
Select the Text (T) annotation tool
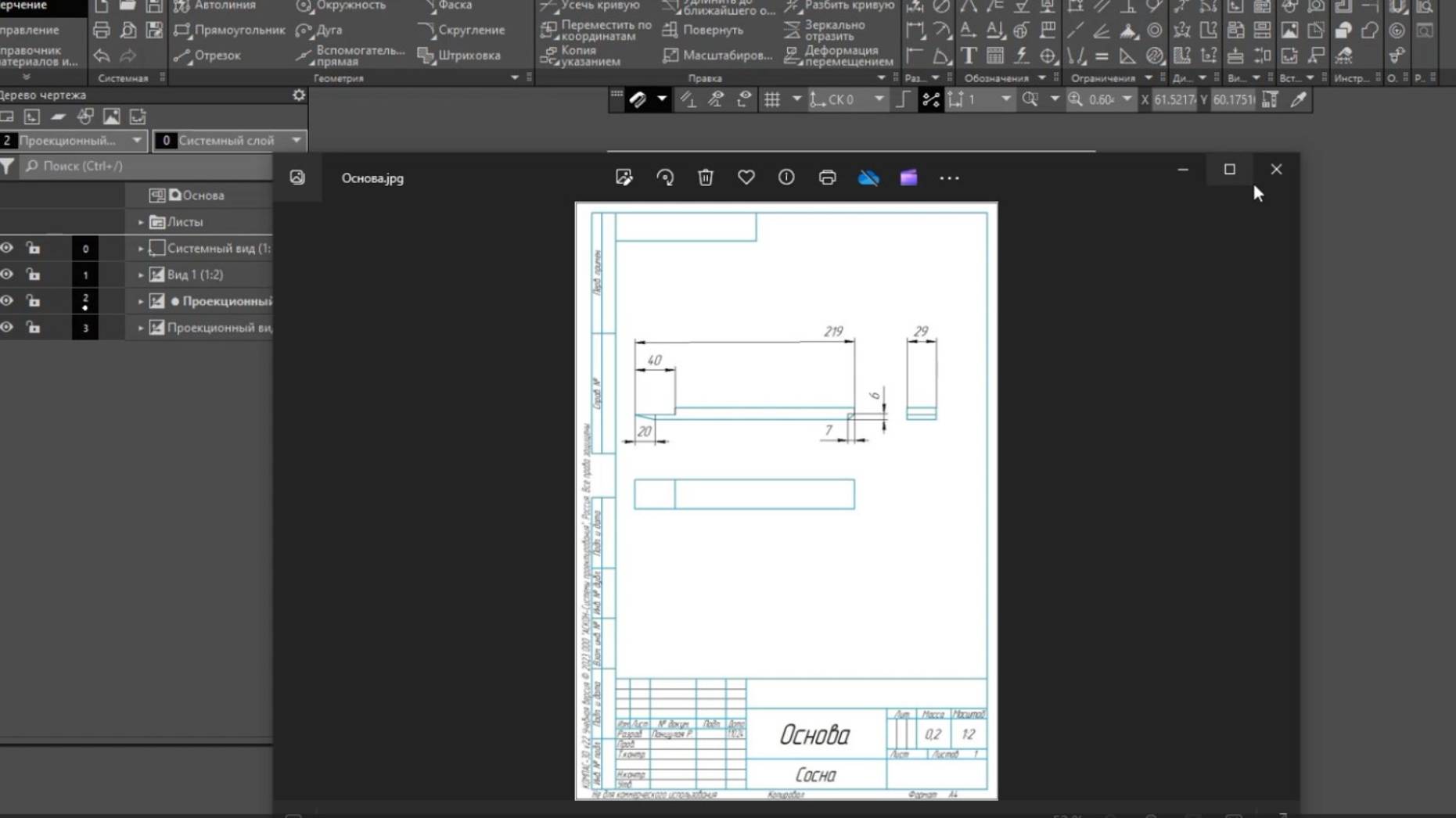pyautogui.click(x=969, y=56)
